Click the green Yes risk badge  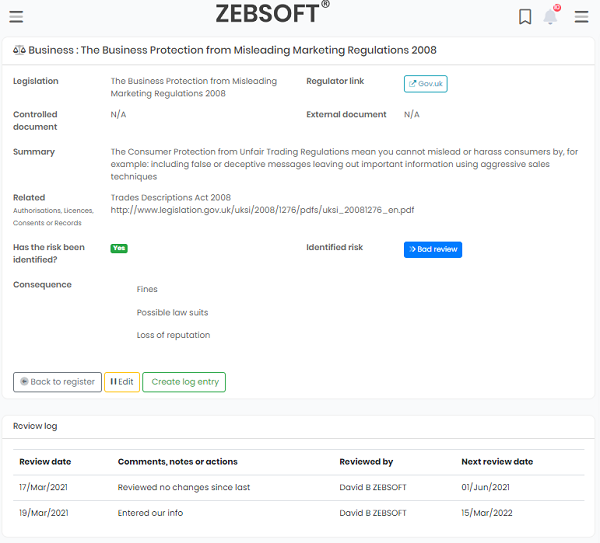[x=119, y=248]
